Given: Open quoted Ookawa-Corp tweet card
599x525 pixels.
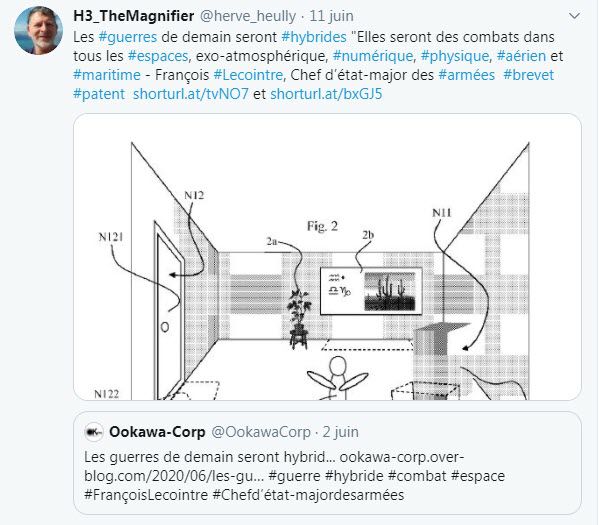Looking at the screenshot, I should pyautogui.click(x=327, y=463).
